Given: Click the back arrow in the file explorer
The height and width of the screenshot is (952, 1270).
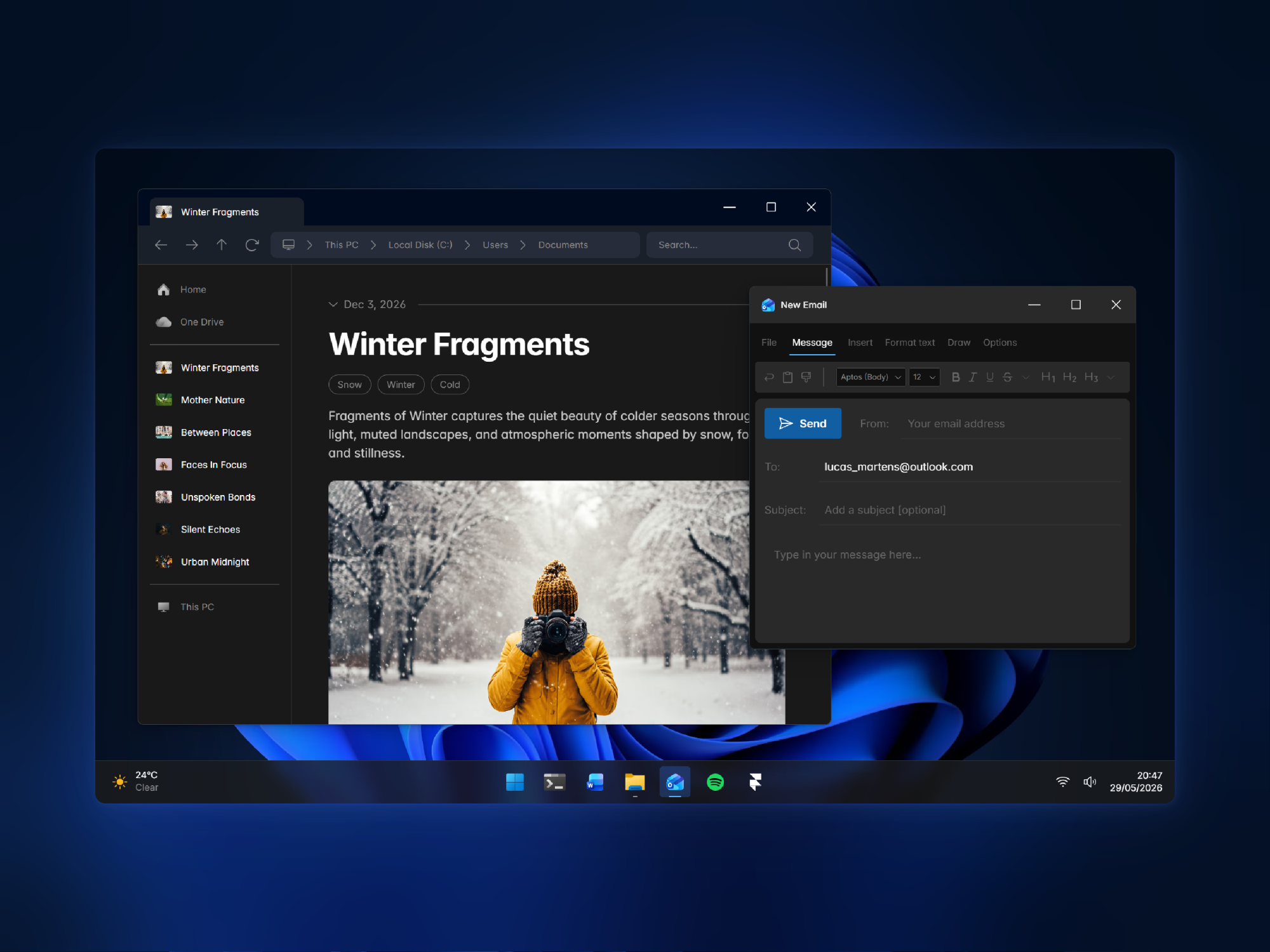Looking at the screenshot, I should [161, 245].
